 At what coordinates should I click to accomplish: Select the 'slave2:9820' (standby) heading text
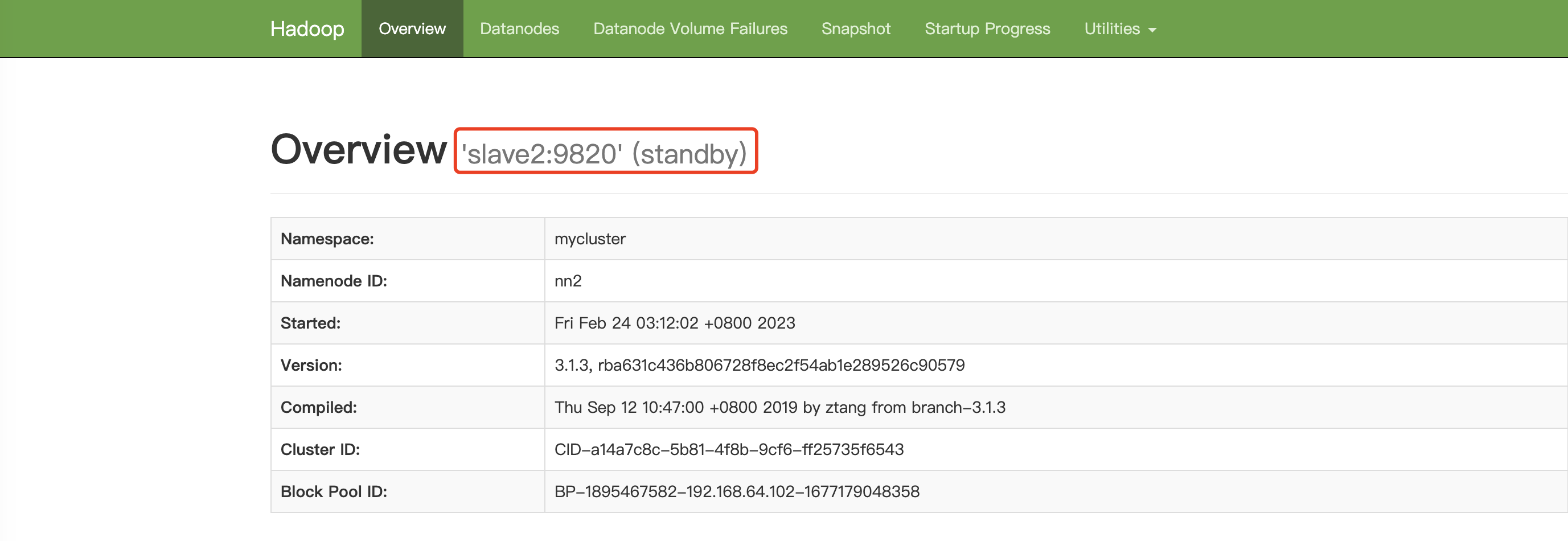(x=604, y=153)
